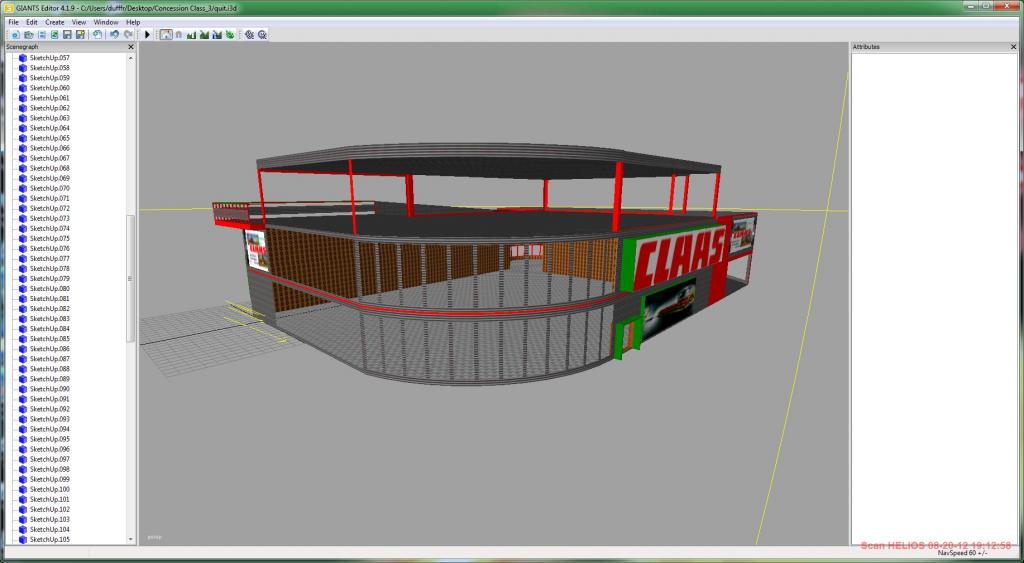Click the first gear-like toolbar icon
Viewport: 1024px width, 563px height.
[249, 35]
